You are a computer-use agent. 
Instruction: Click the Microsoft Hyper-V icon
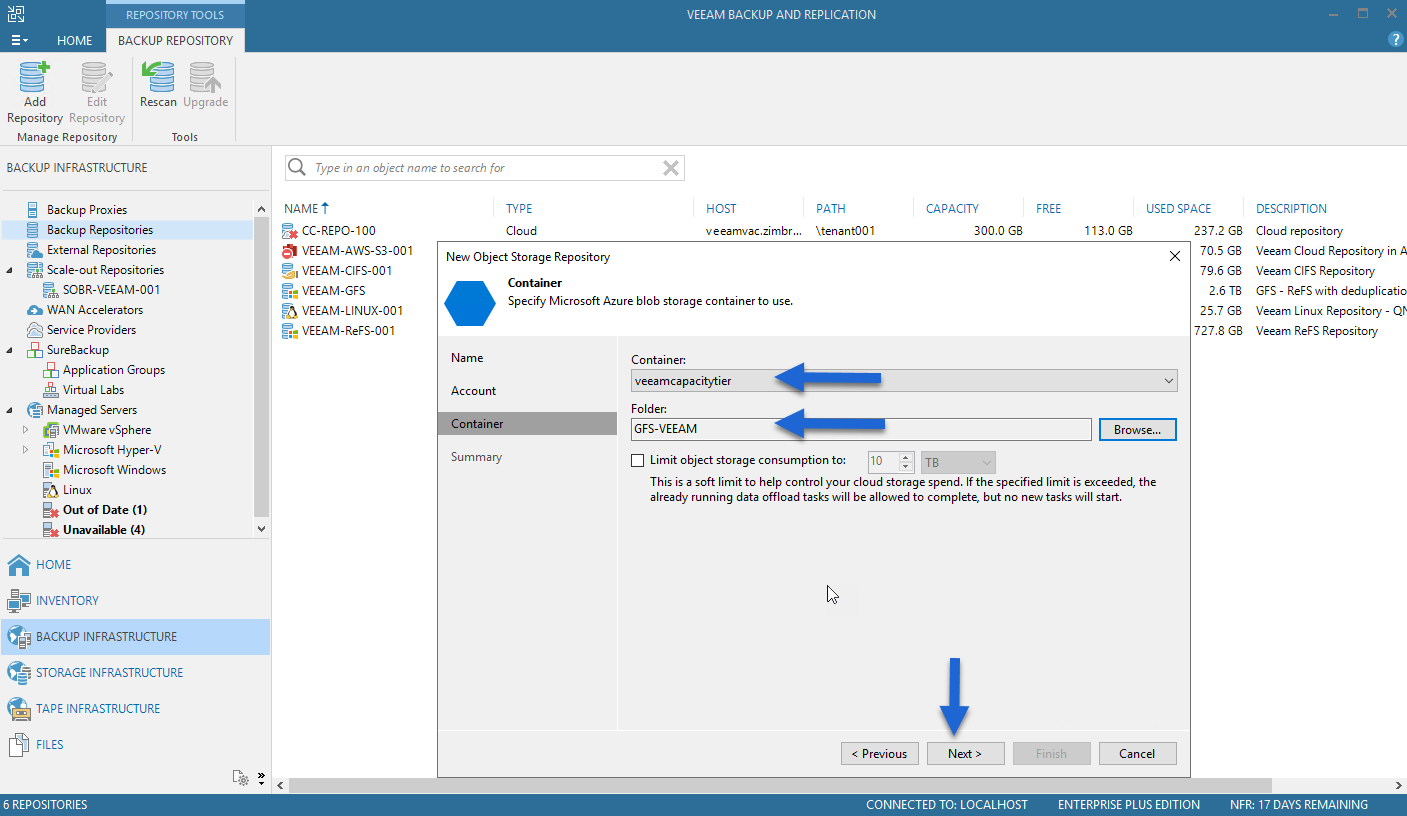click(53, 450)
